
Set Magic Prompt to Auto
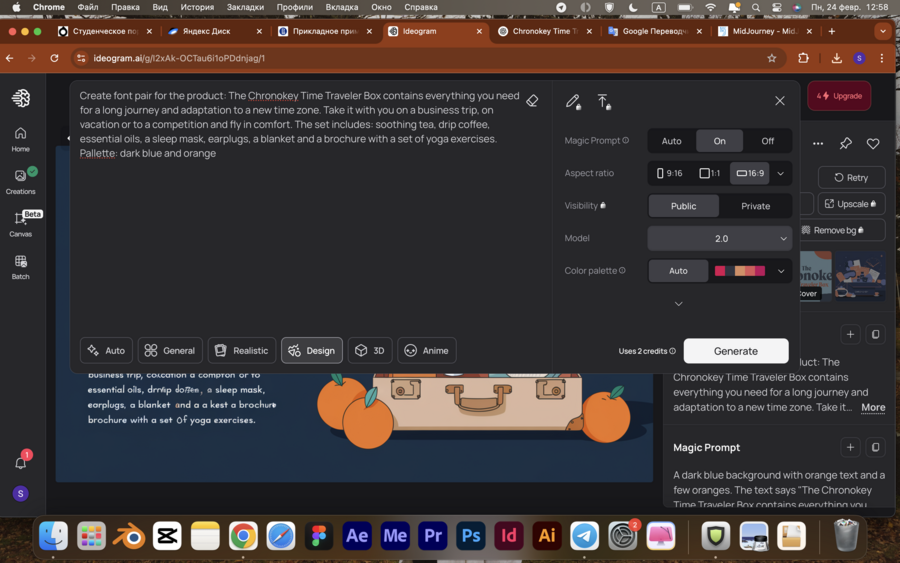click(x=672, y=141)
